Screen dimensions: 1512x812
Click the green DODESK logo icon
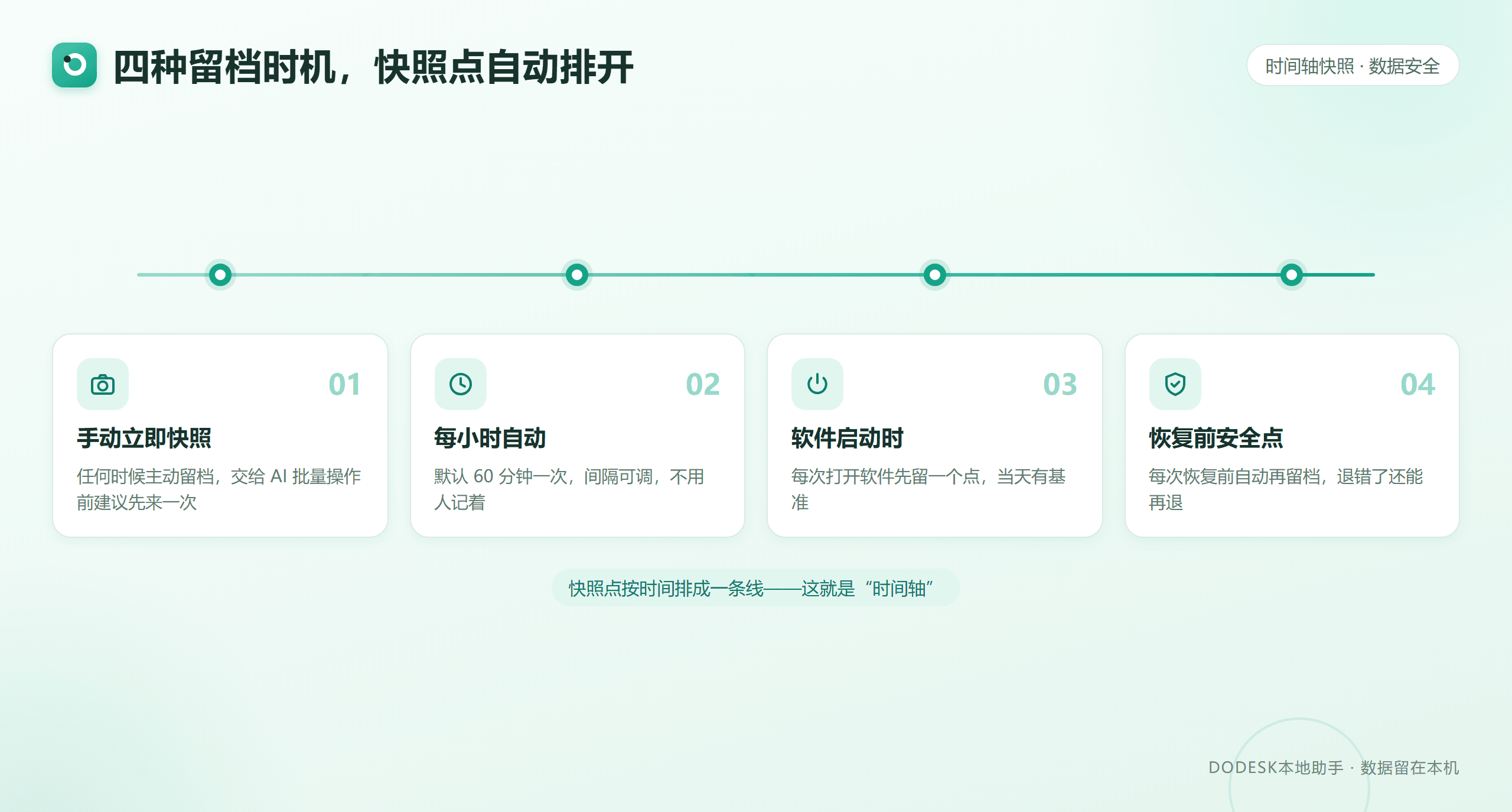coord(74,65)
